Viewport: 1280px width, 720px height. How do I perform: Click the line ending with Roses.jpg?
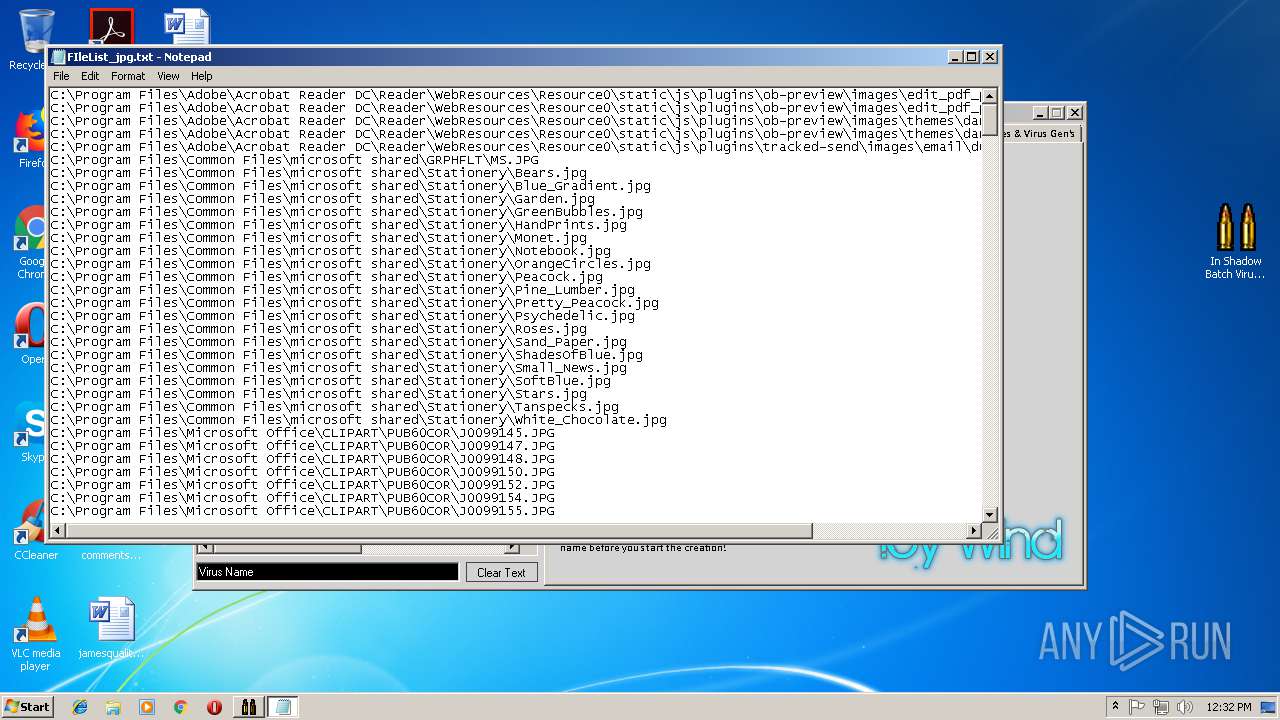tap(318, 329)
